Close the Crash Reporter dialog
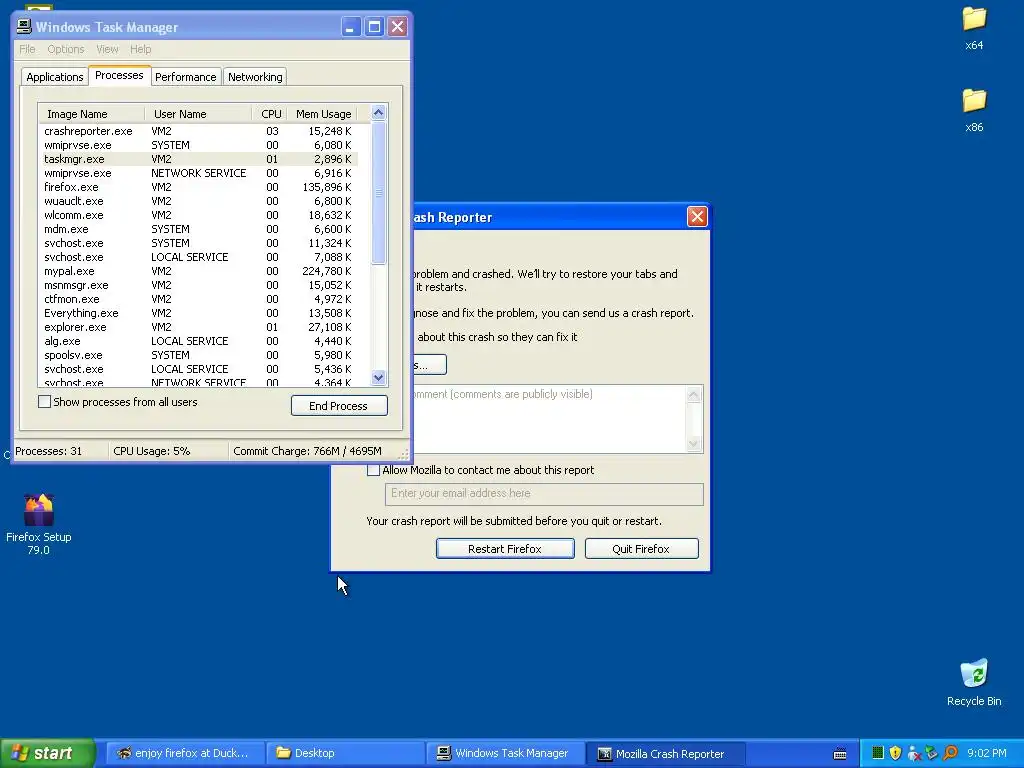The image size is (1024, 768). coord(697,217)
